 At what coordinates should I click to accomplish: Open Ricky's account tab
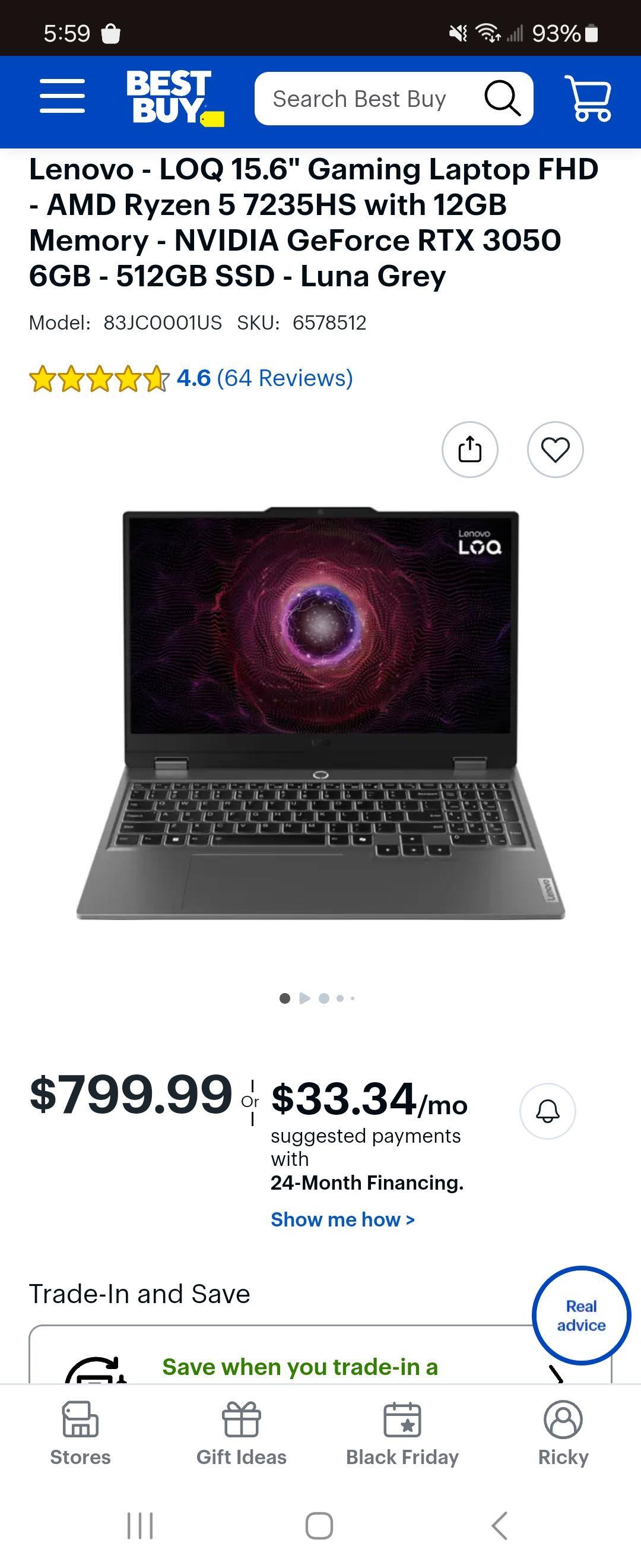563,1434
